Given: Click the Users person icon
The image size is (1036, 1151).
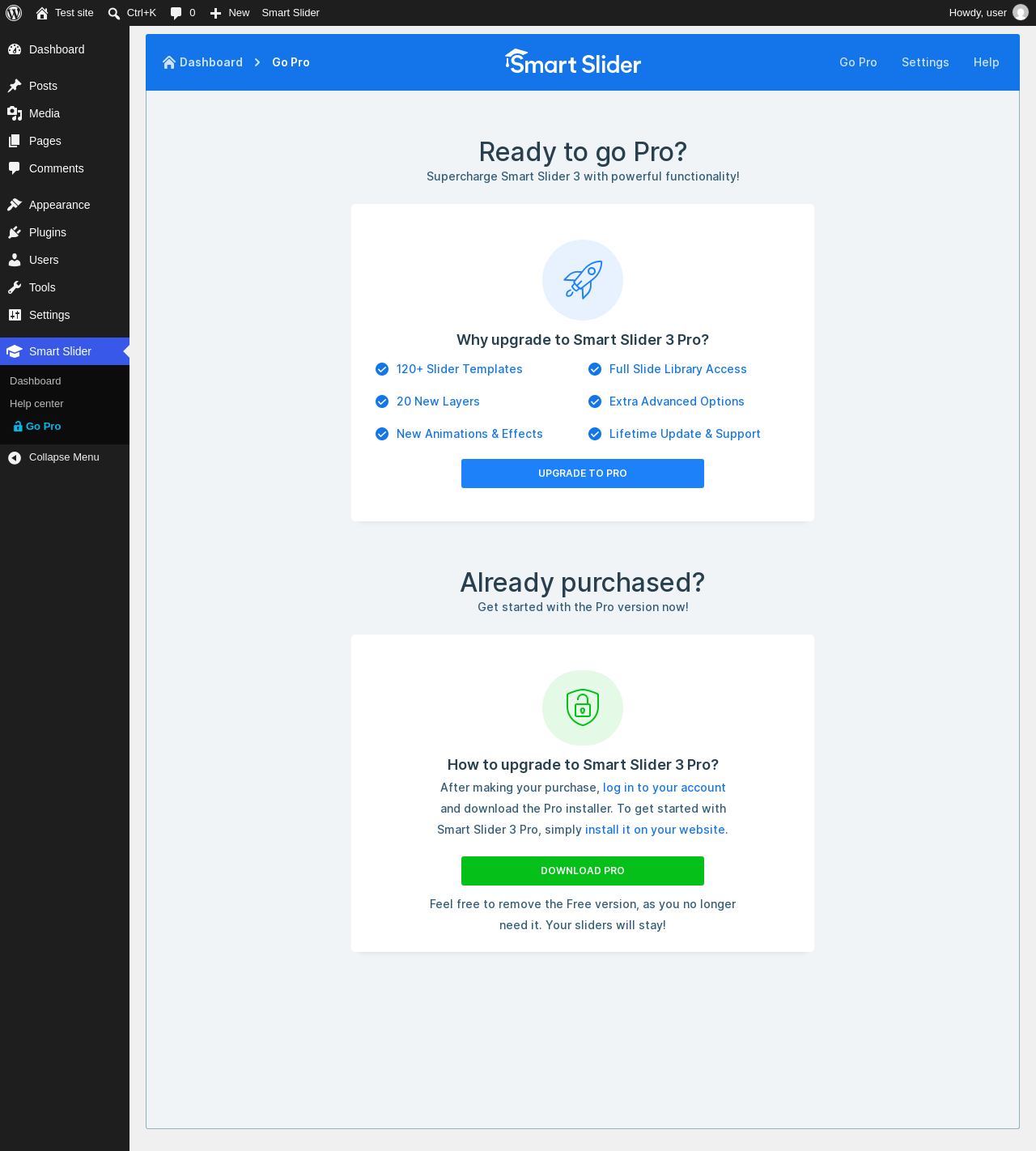Looking at the screenshot, I should click(x=15, y=260).
